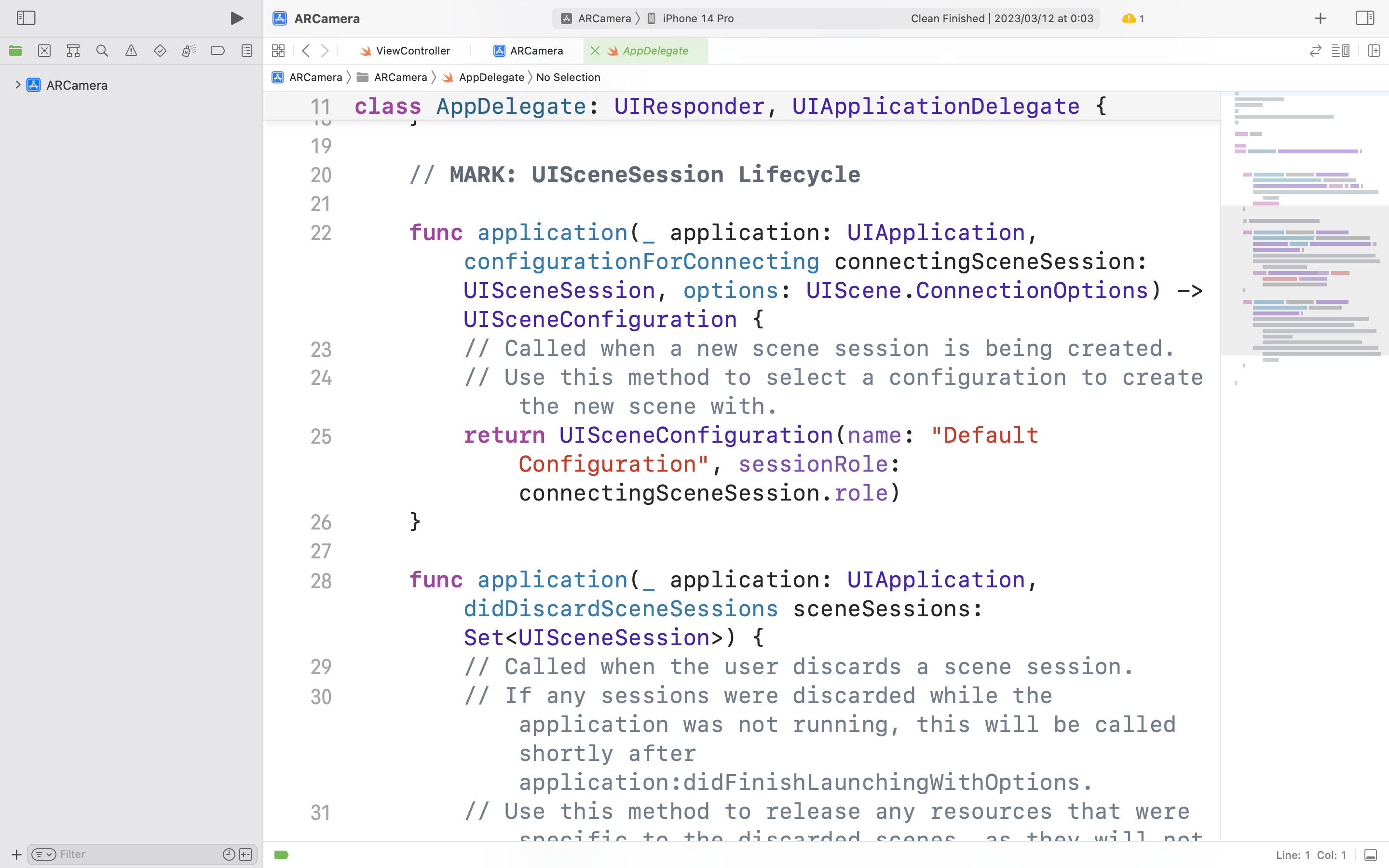Add editor on right
1389x868 pixels.
pyautogui.click(x=1374, y=51)
